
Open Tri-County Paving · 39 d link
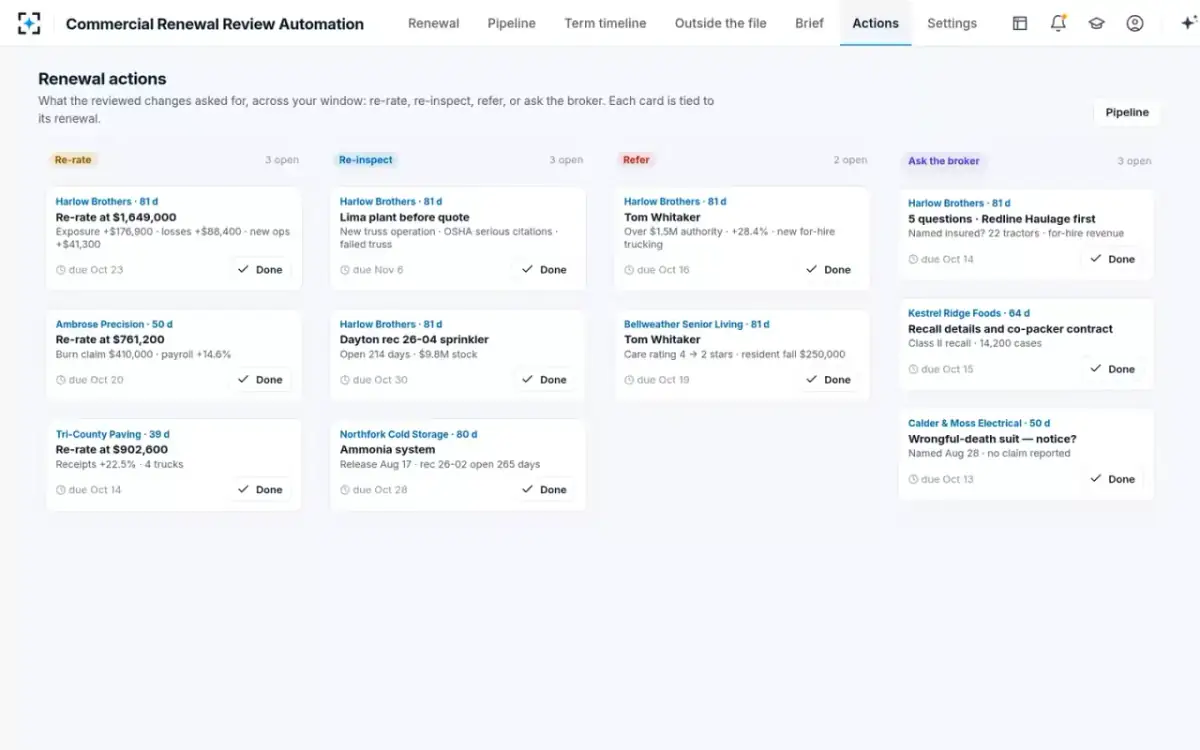[x=112, y=434]
